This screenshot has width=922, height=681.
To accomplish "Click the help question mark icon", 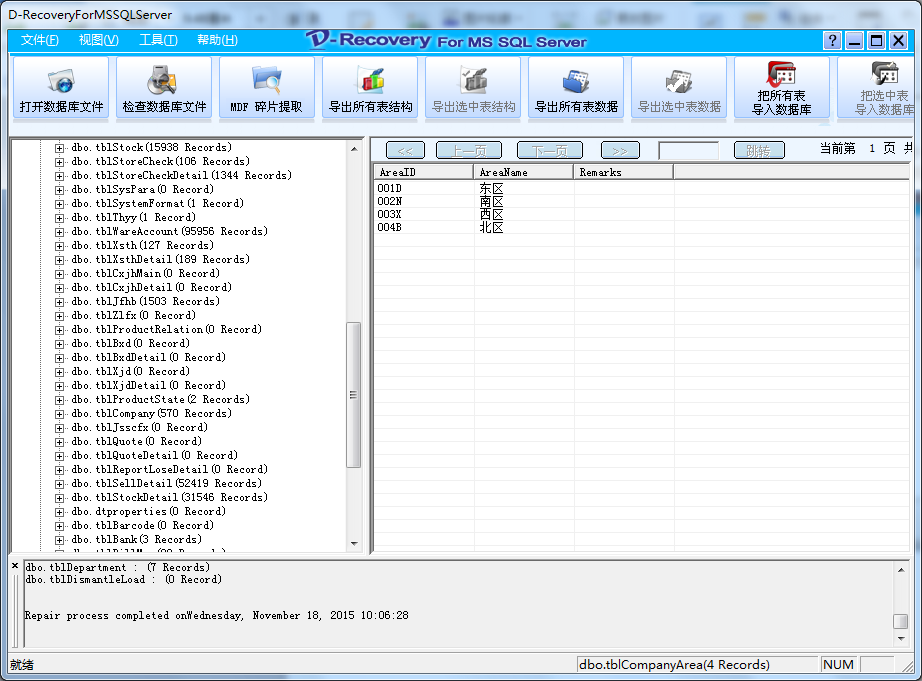I will (x=832, y=41).
